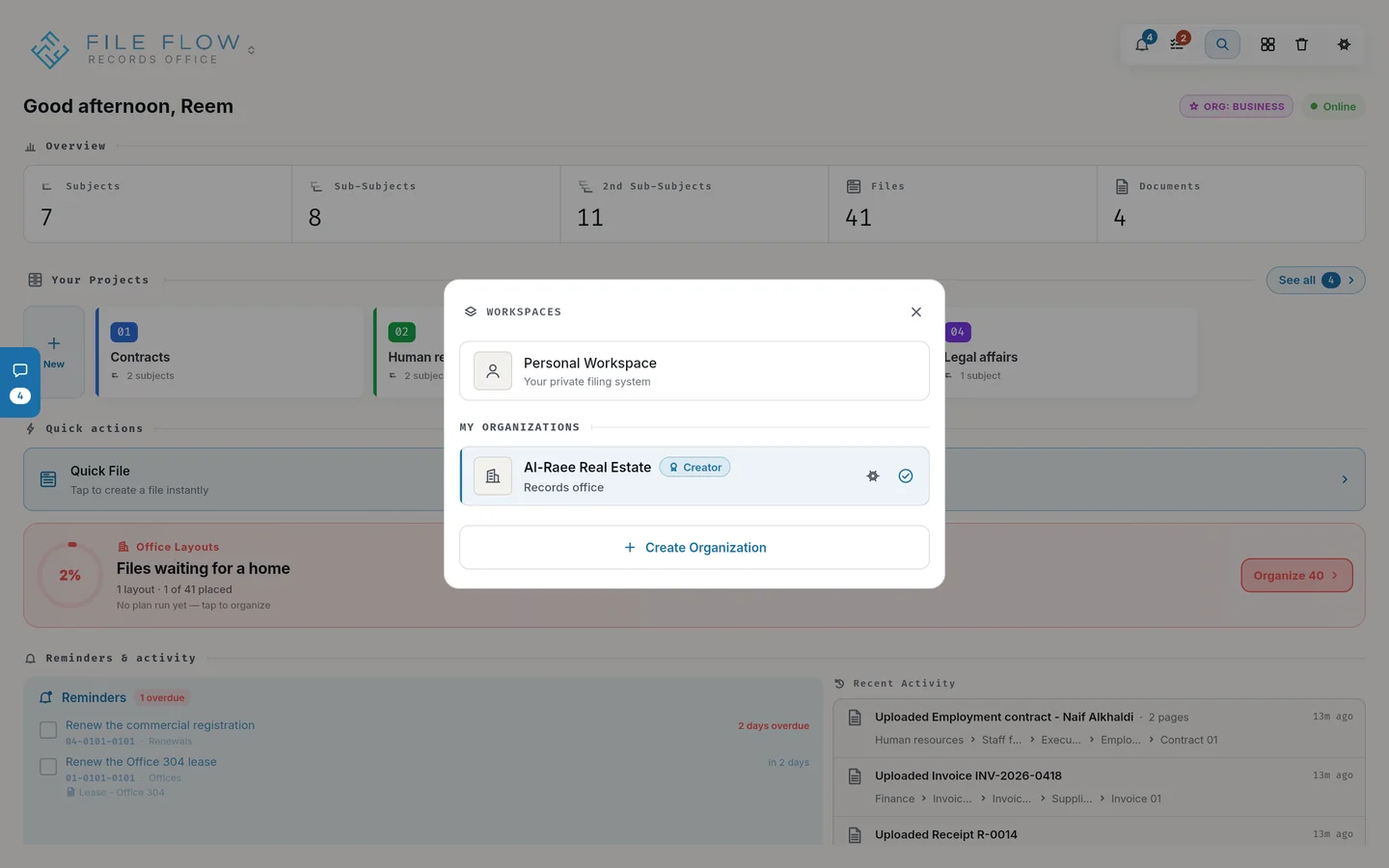Select the Personal Workspace option
The height and width of the screenshot is (868, 1389).
[694, 370]
